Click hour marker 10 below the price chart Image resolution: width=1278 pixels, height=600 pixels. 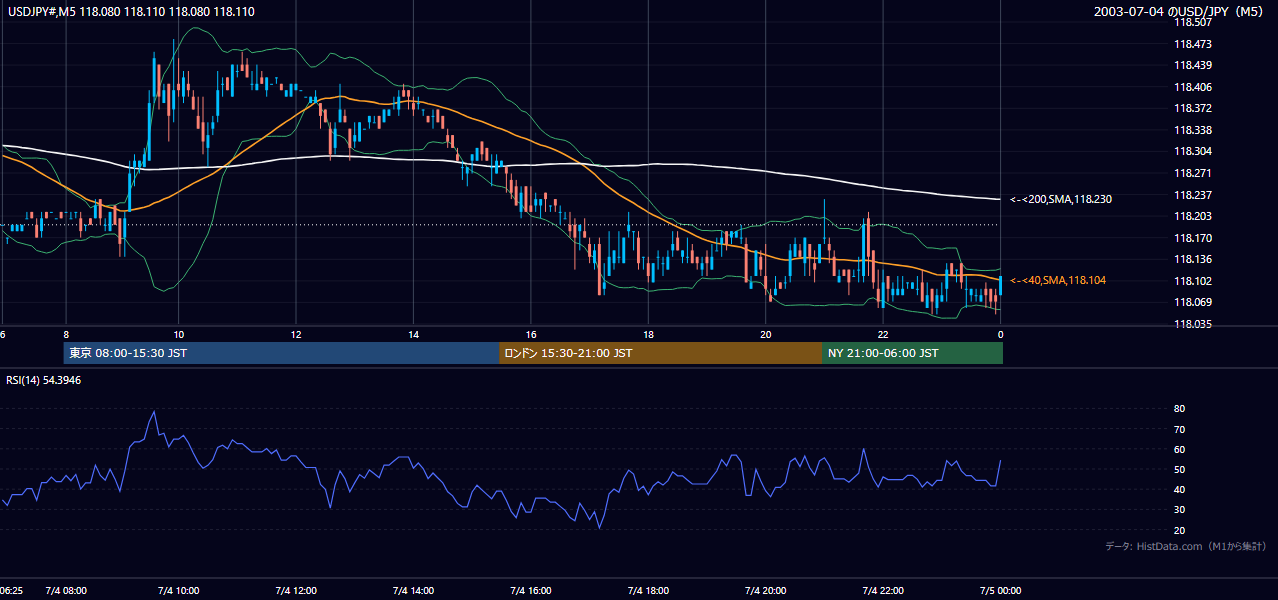[x=178, y=334]
